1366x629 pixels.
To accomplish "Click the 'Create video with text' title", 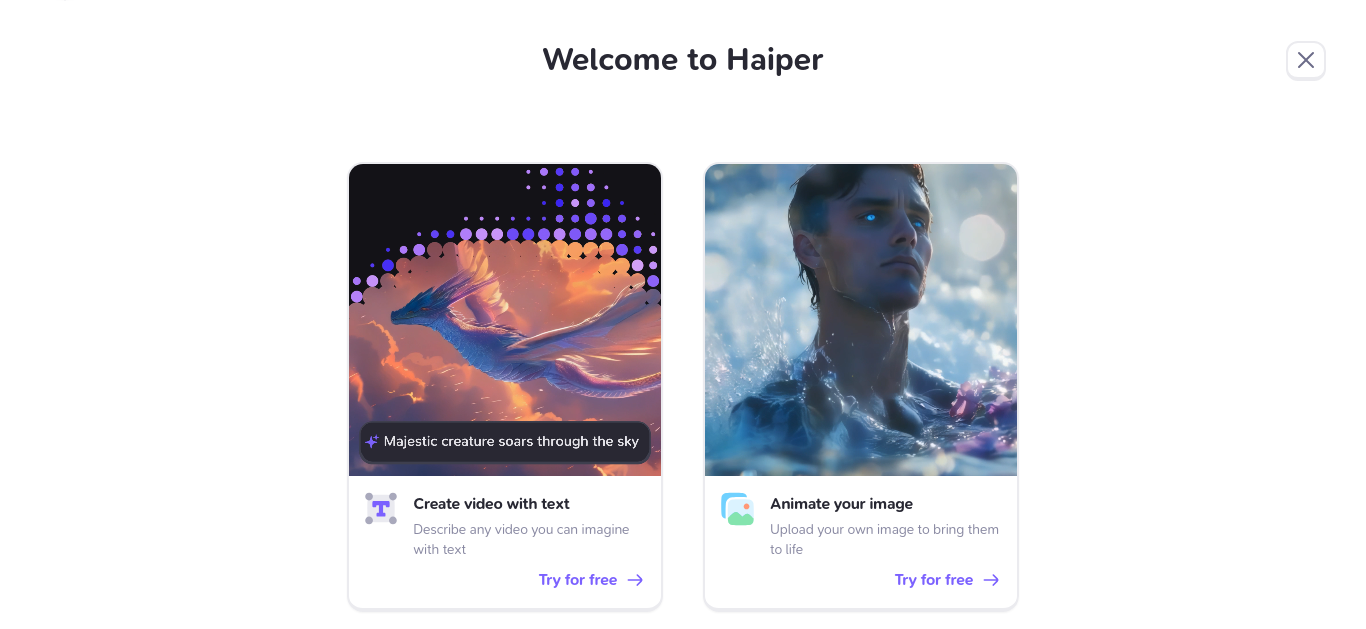I will [491, 504].
